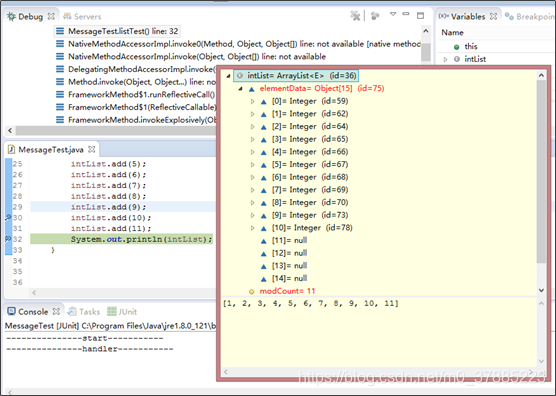
Task: Expand the [2]= Integer (id=64) element
Action: click(252, 127)
